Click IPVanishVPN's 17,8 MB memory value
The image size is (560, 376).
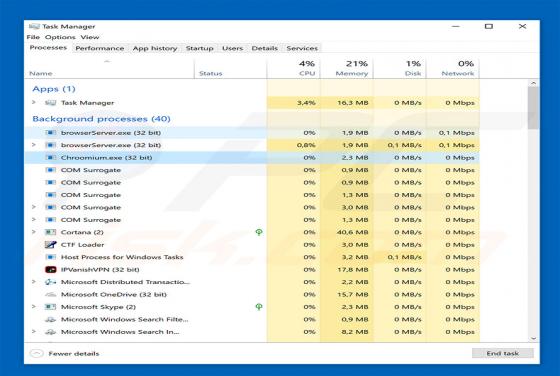tap(353, 270)
